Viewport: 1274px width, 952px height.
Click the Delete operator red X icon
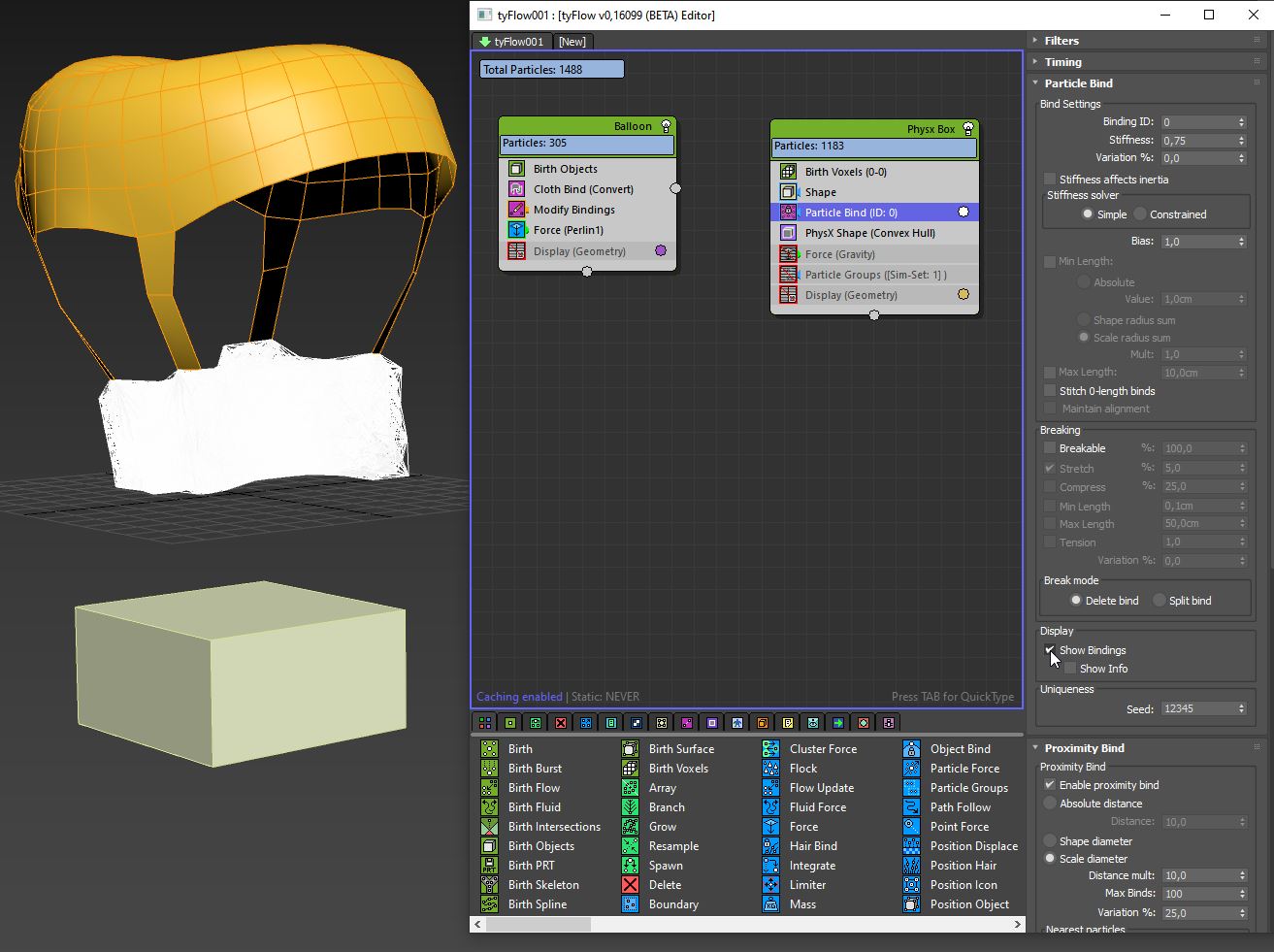coord(631,885)
